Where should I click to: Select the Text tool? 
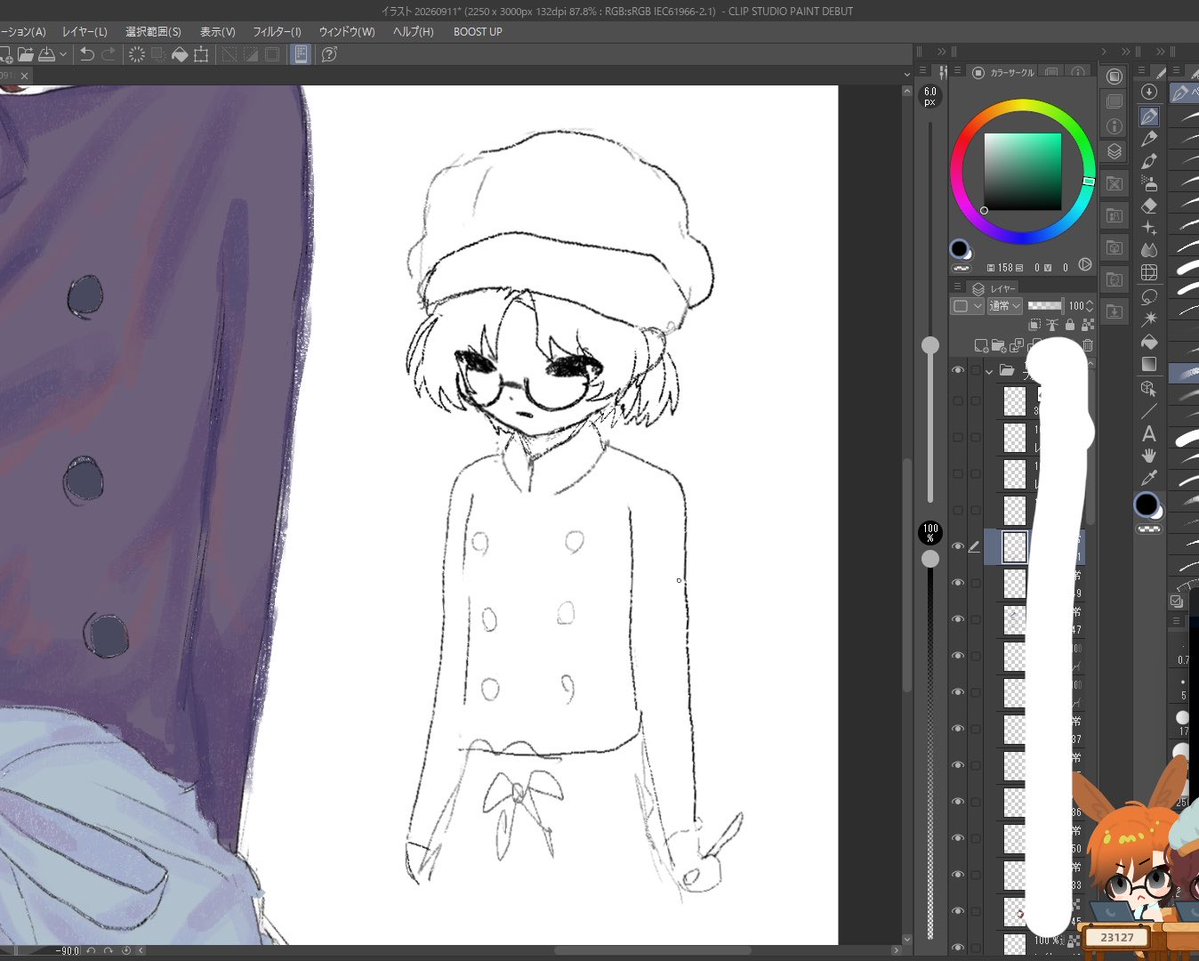click(1149, 433)
